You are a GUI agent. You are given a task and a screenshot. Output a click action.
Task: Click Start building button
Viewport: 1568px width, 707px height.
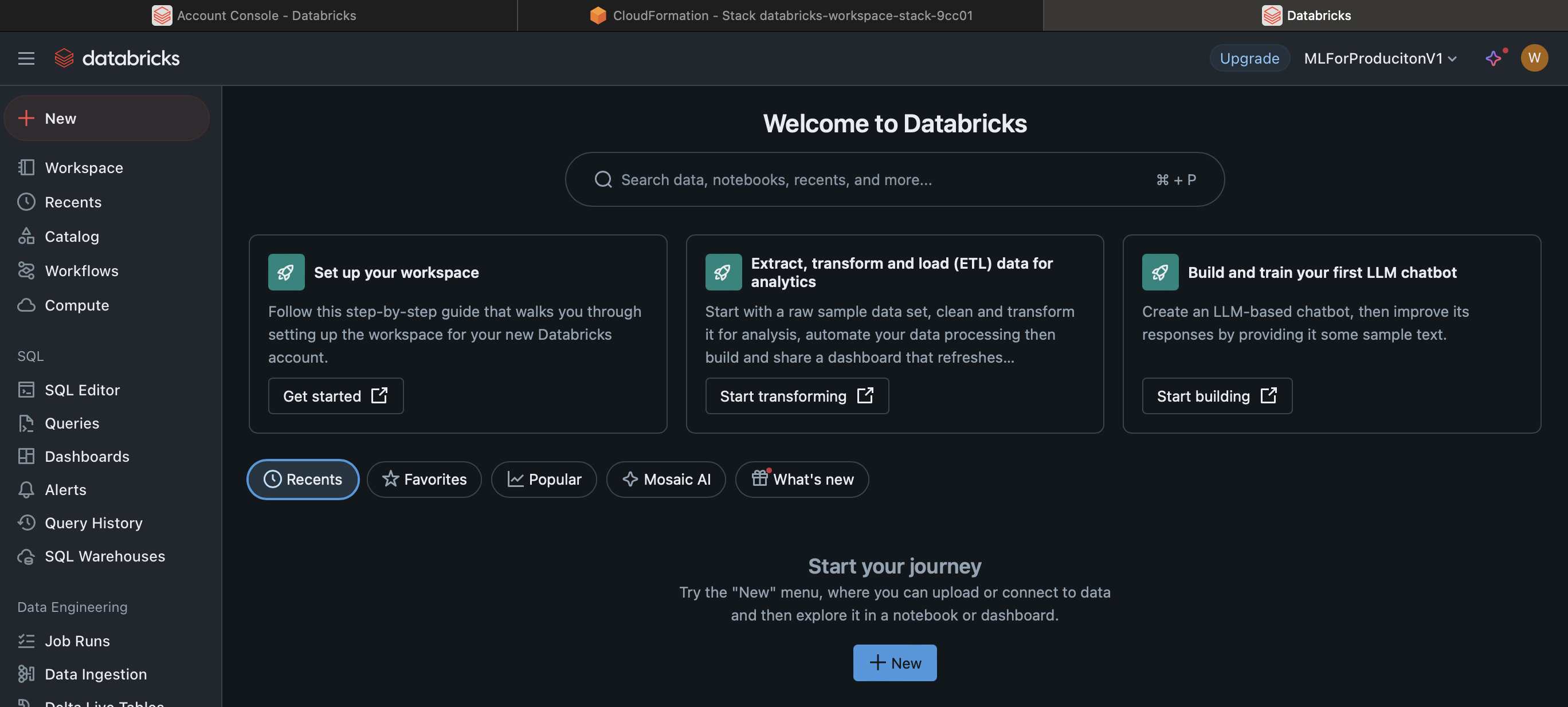tap(1217, 396)
